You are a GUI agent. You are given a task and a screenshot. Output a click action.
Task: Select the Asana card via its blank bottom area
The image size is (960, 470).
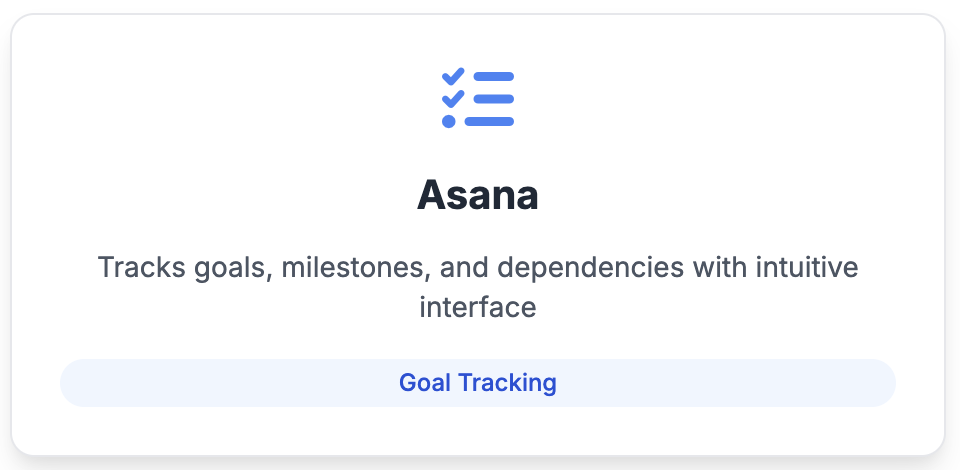[x=478, y=431]
